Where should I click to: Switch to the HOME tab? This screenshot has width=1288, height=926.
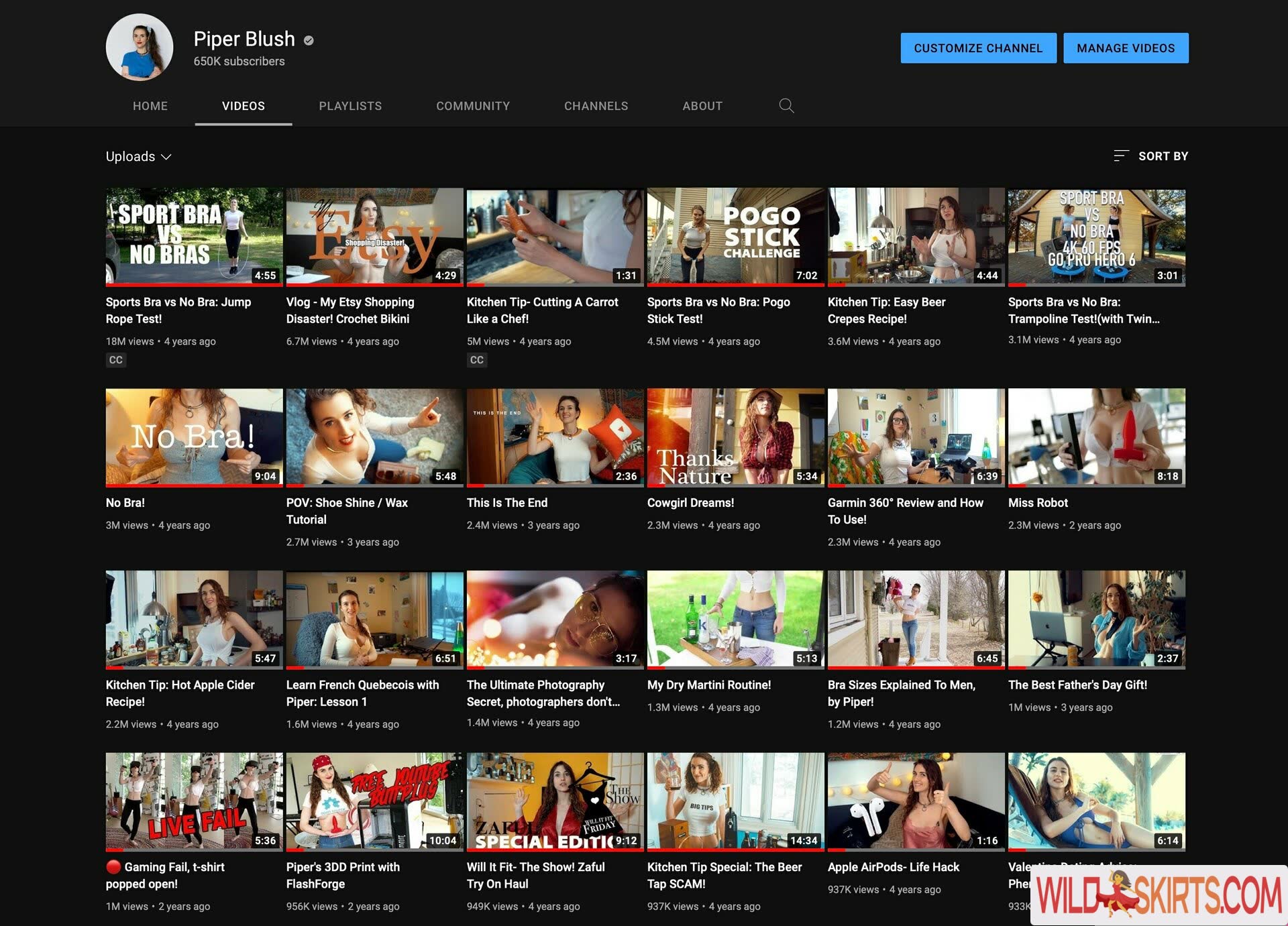150,106
